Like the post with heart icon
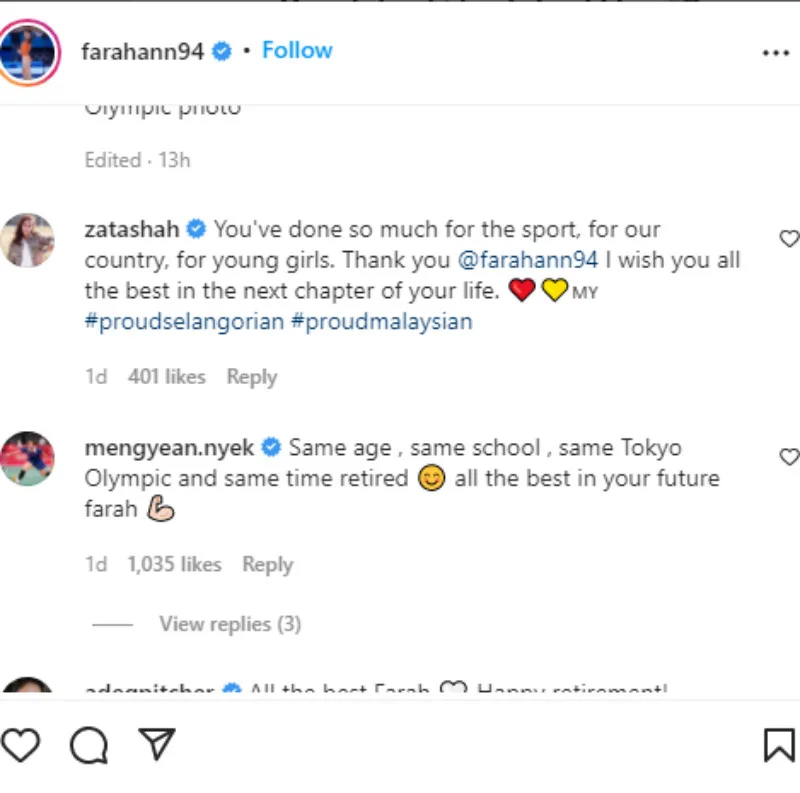Image resolution: width=800 pixels, height=793 pixels. click(20, 744)
